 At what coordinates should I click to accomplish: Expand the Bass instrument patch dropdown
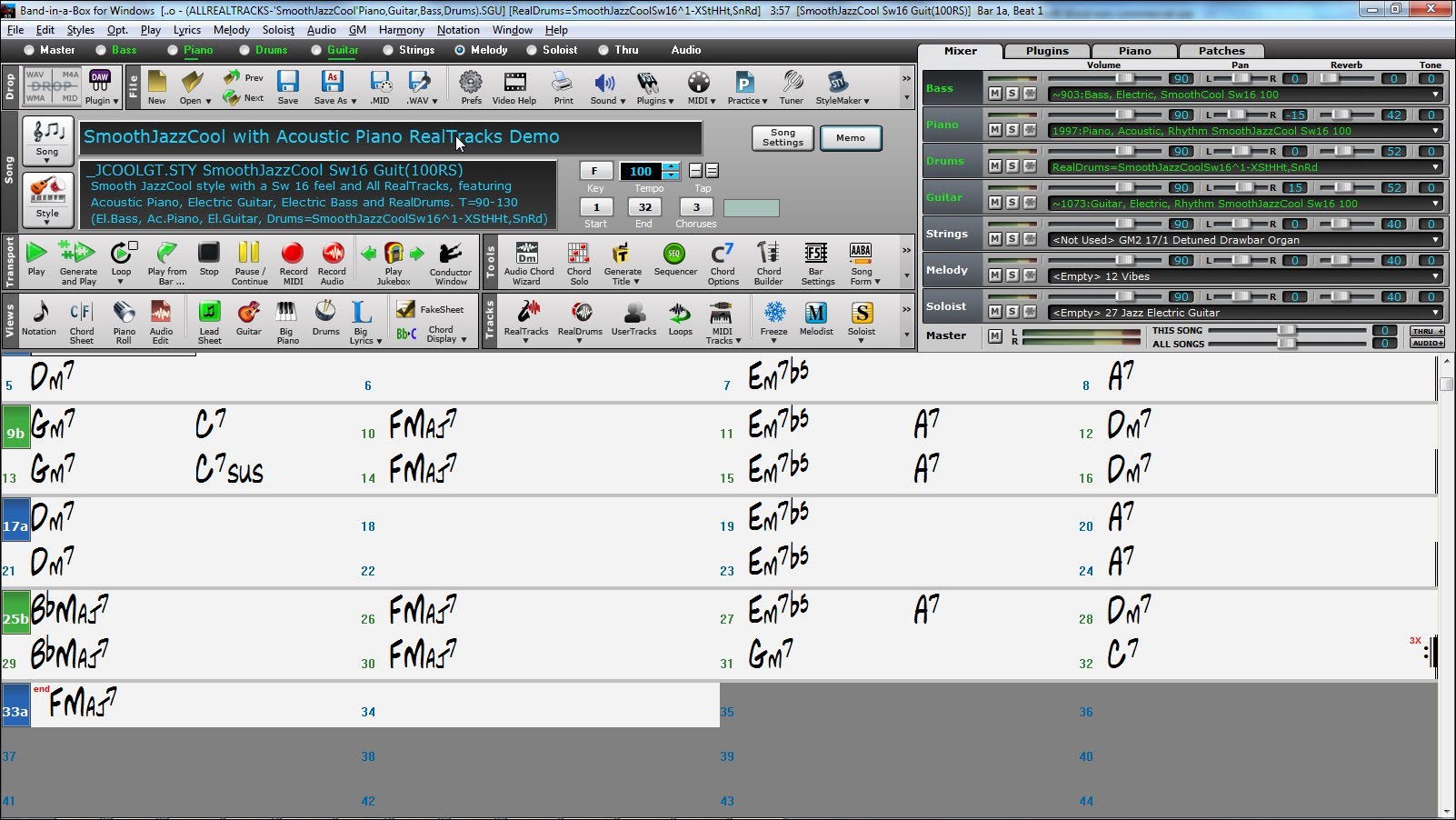pos(1436,95)
